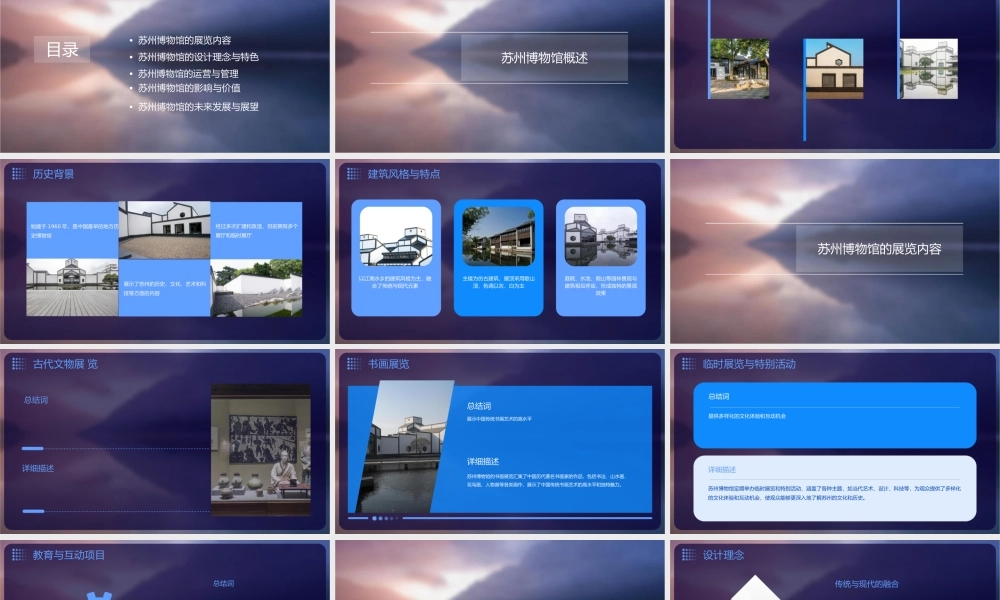Screen dimensions: 1000x600
Task: Click the dot grid icon beside 书画展览
Action: coord(353,364)
